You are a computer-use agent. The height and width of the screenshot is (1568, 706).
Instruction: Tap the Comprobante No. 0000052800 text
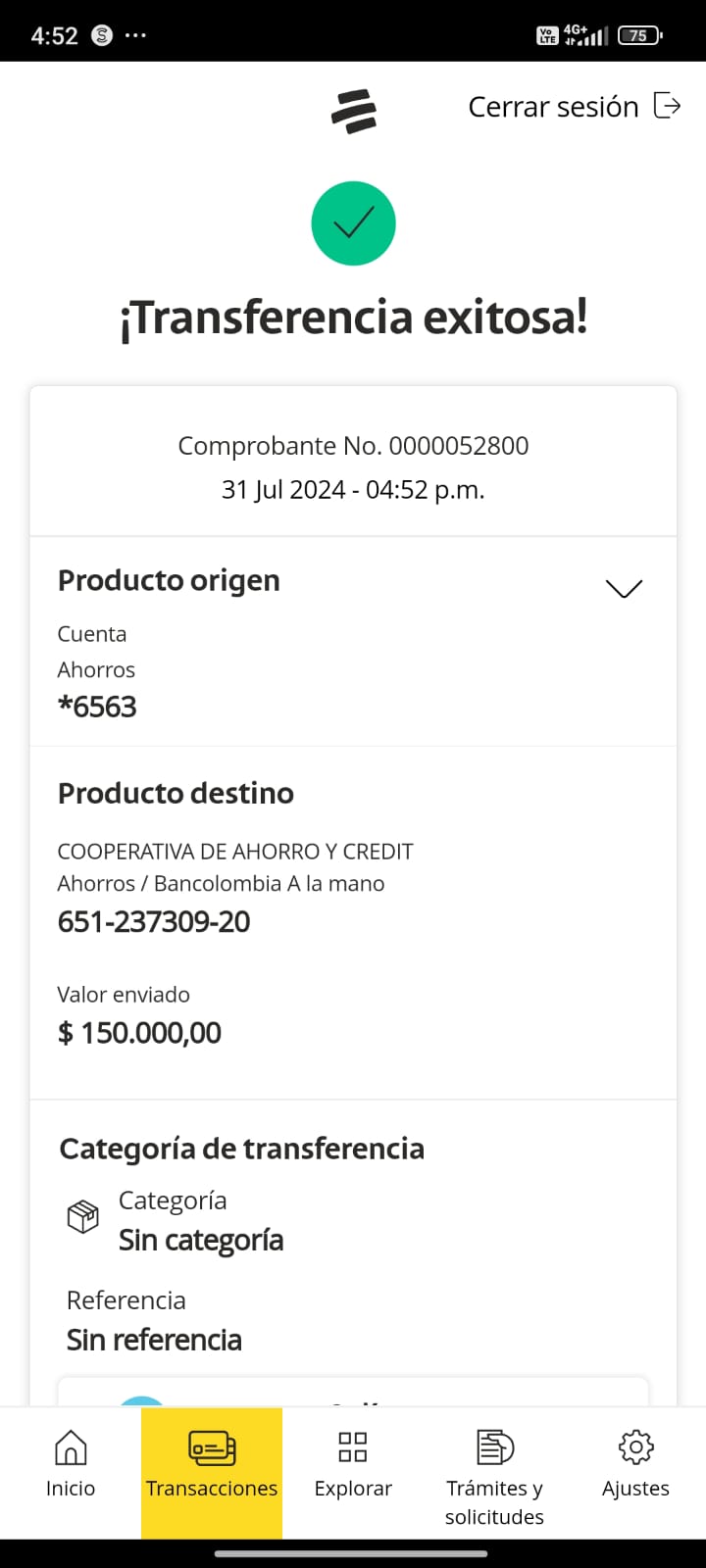pos(353,446)
